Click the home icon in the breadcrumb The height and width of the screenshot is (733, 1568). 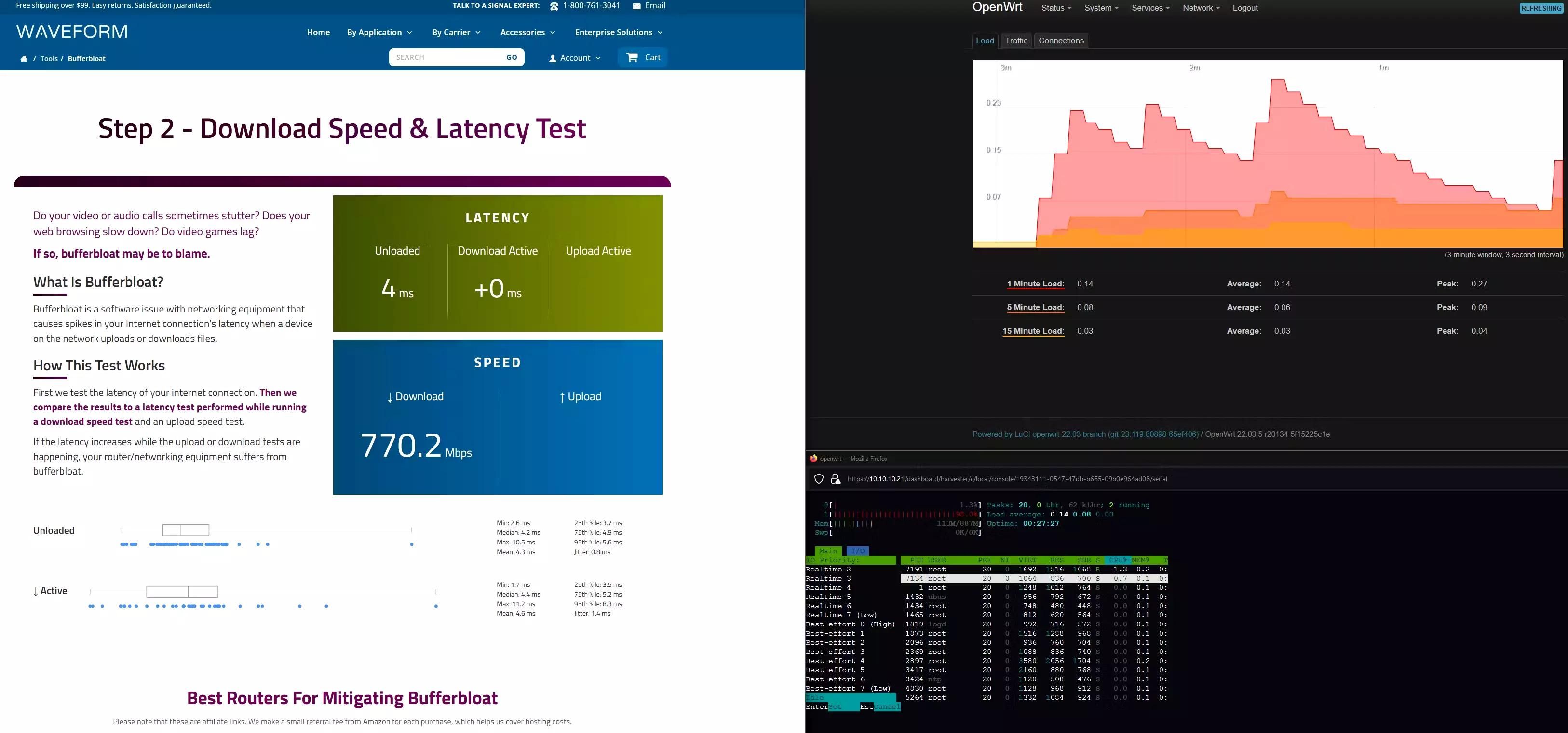tap(24, 58)
